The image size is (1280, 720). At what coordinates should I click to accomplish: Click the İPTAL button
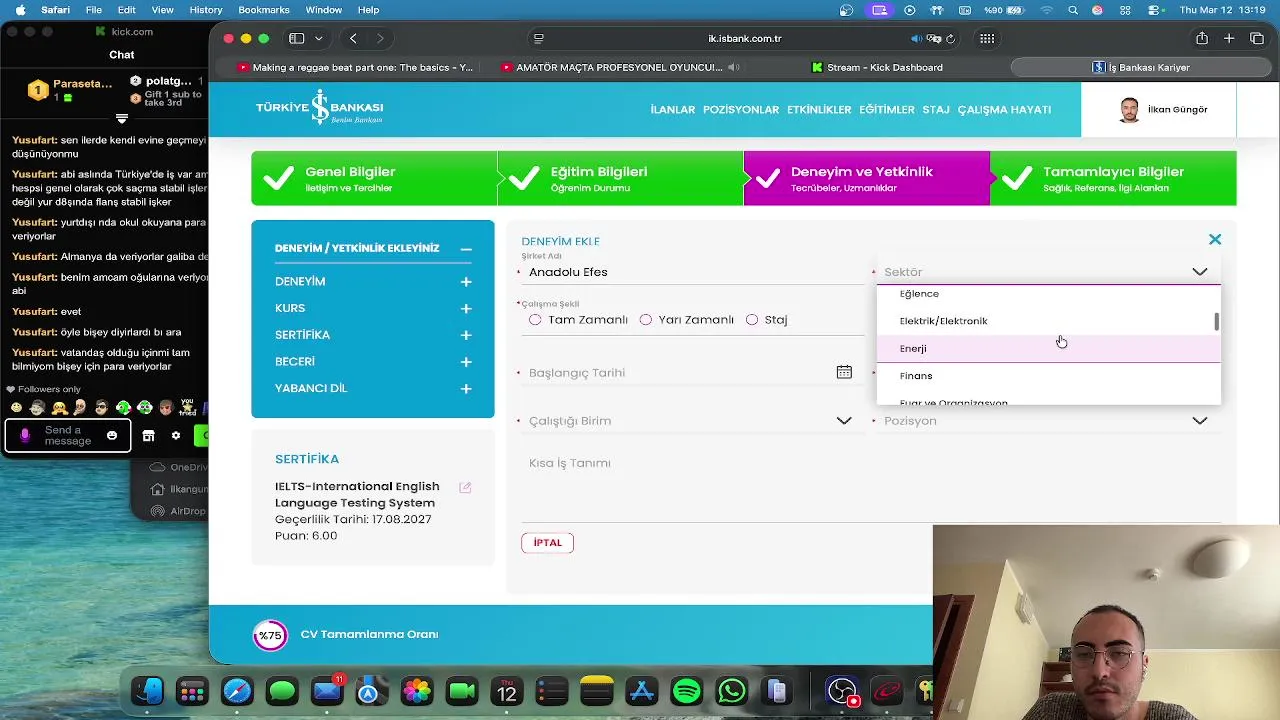pos(547,543)
